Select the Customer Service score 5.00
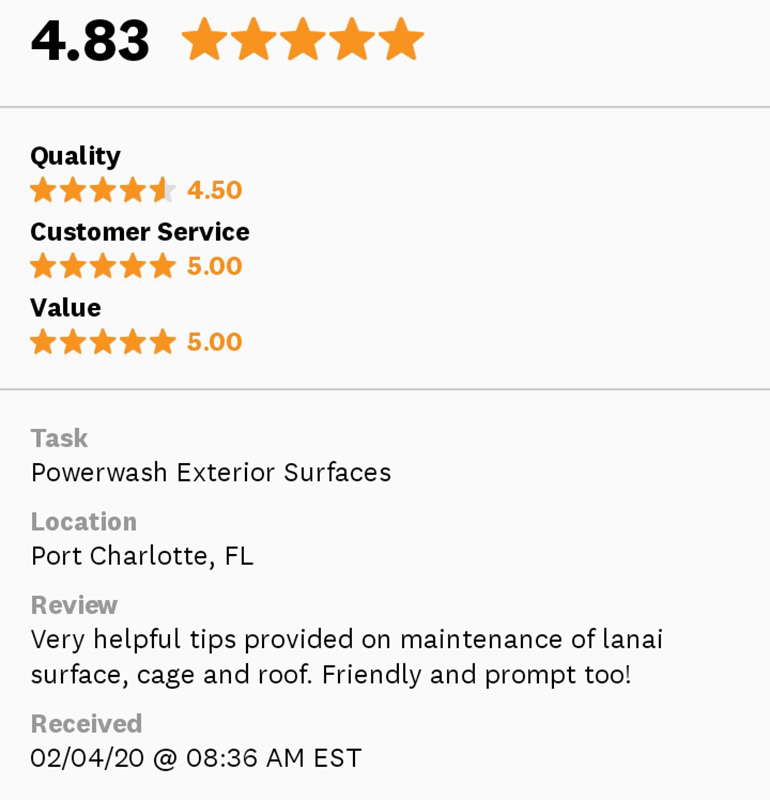Screen dimensions: 770x800 [x=214, y=266]
